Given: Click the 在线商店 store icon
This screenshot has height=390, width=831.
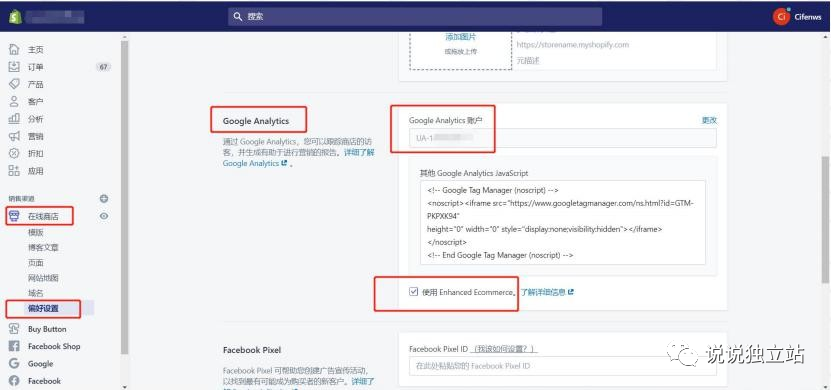Looking at the screenshot, I should tap(14, 216).
